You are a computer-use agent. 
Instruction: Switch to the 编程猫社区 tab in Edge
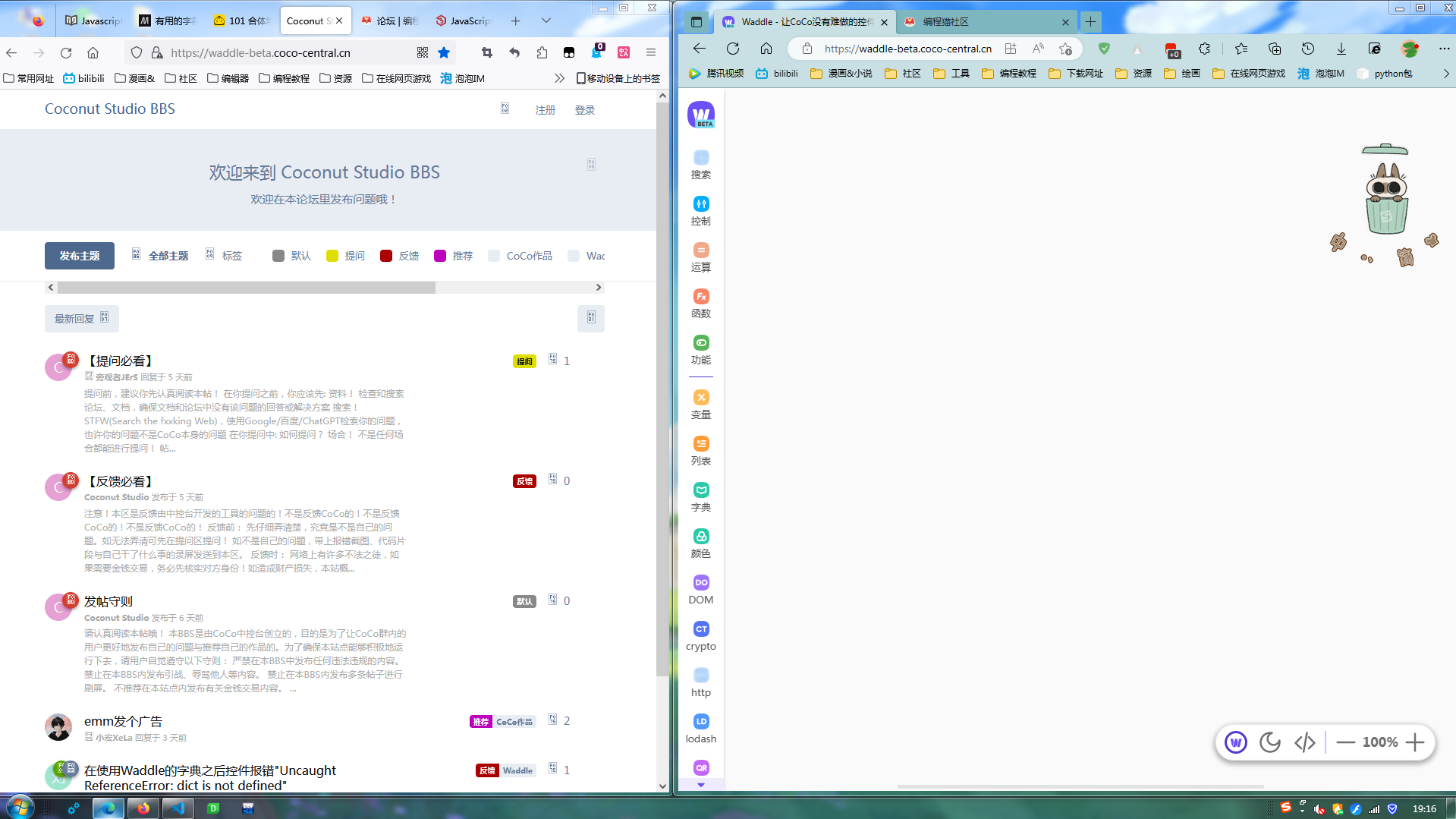pyautogui.click(x=988, y=21)
